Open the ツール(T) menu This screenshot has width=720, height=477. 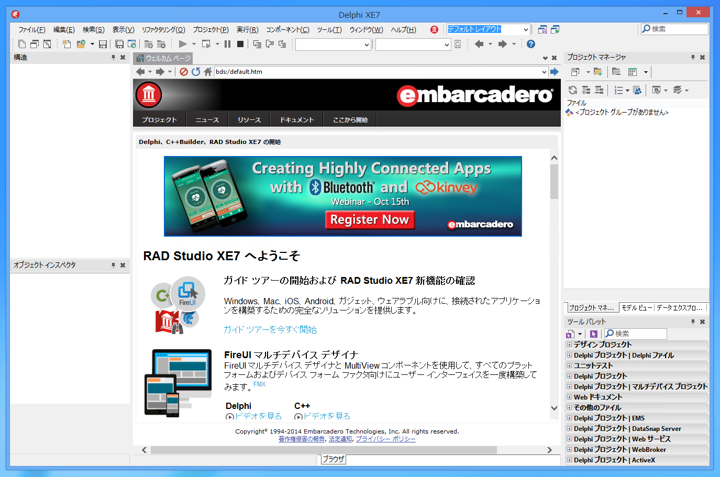[329, 29]
